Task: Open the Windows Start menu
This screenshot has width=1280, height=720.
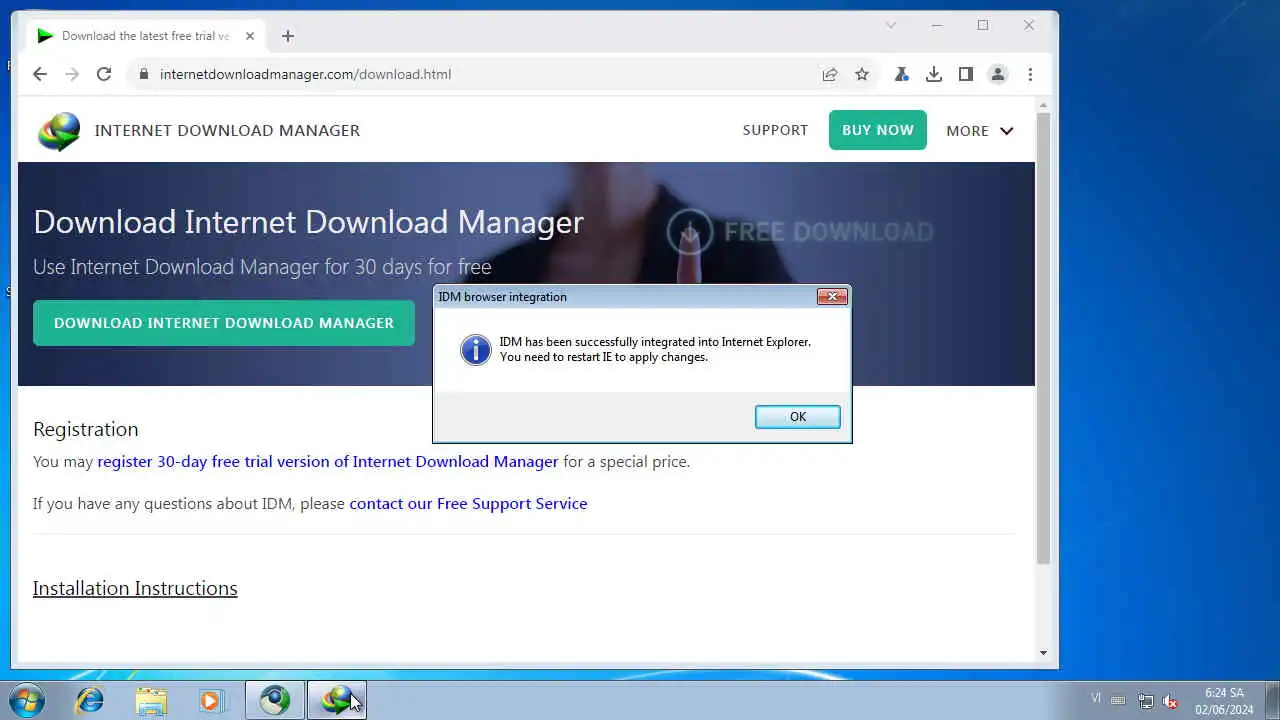Action: pos(26,700)
